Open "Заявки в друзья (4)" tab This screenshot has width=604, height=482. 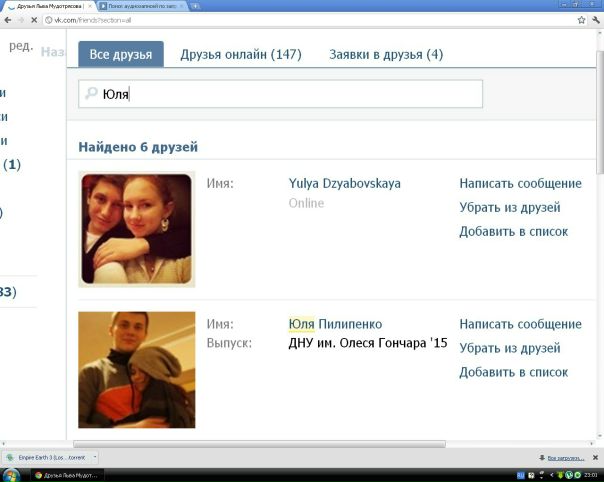click(x=386, y=54)
